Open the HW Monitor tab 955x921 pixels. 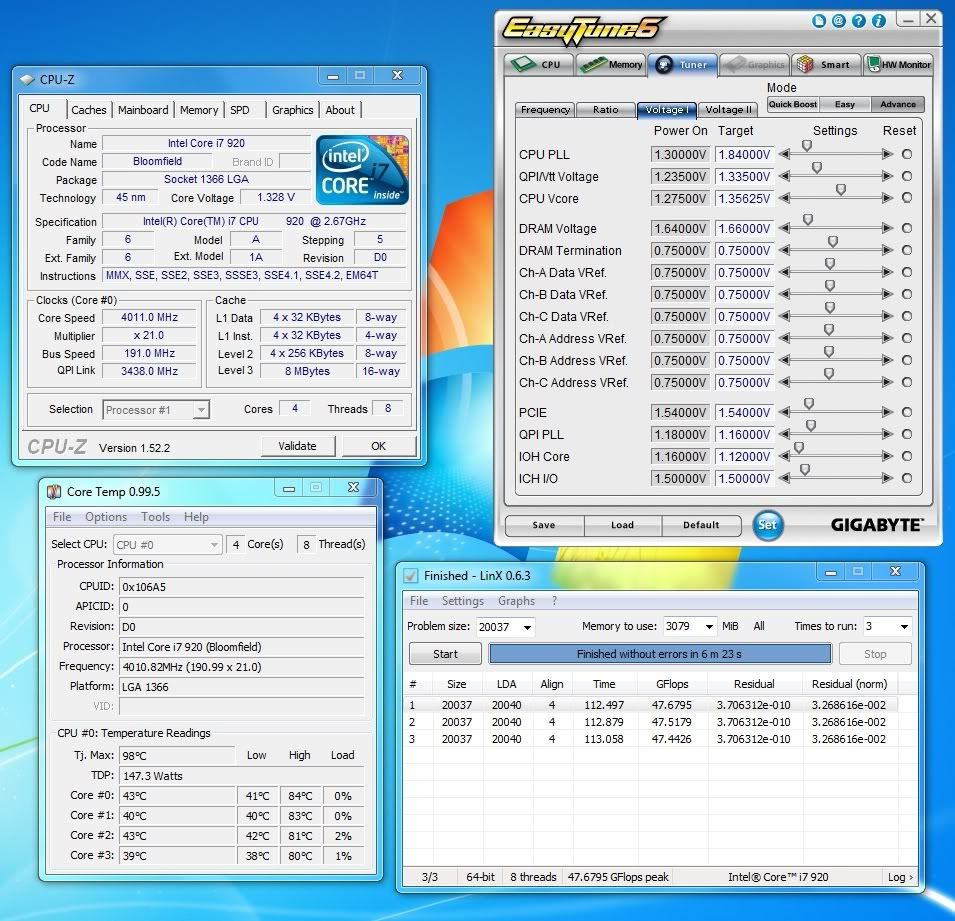(x=898, y=65)
